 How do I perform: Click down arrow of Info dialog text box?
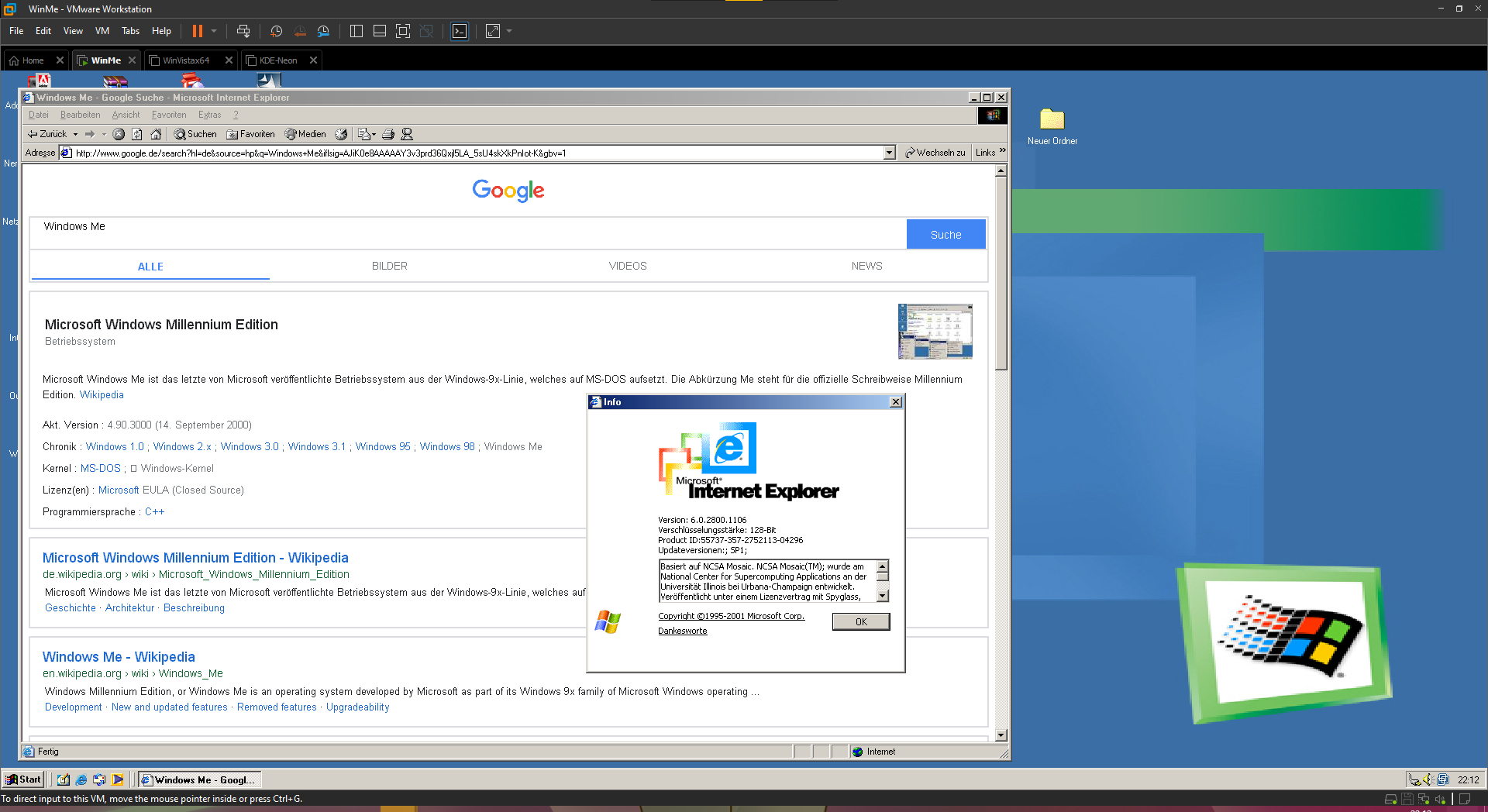[x=882, y=596]
